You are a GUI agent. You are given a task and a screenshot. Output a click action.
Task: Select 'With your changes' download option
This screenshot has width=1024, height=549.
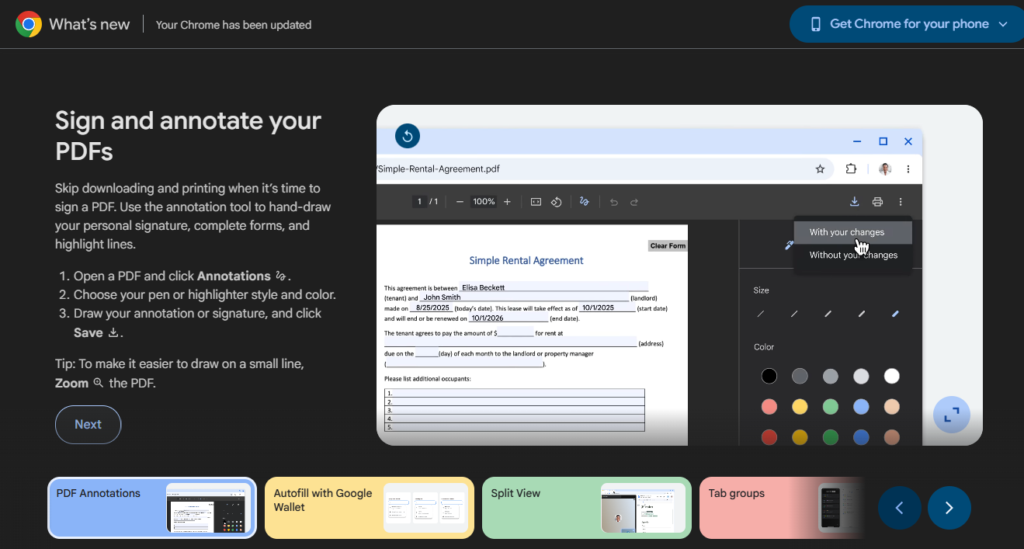click(x=852, y=232)
